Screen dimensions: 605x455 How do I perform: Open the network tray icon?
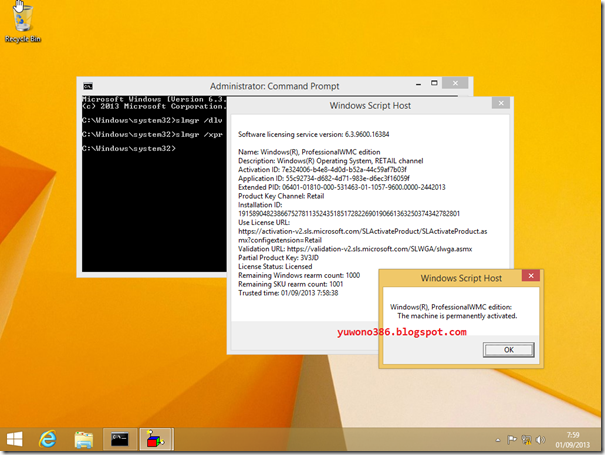(x=526, y=440)
